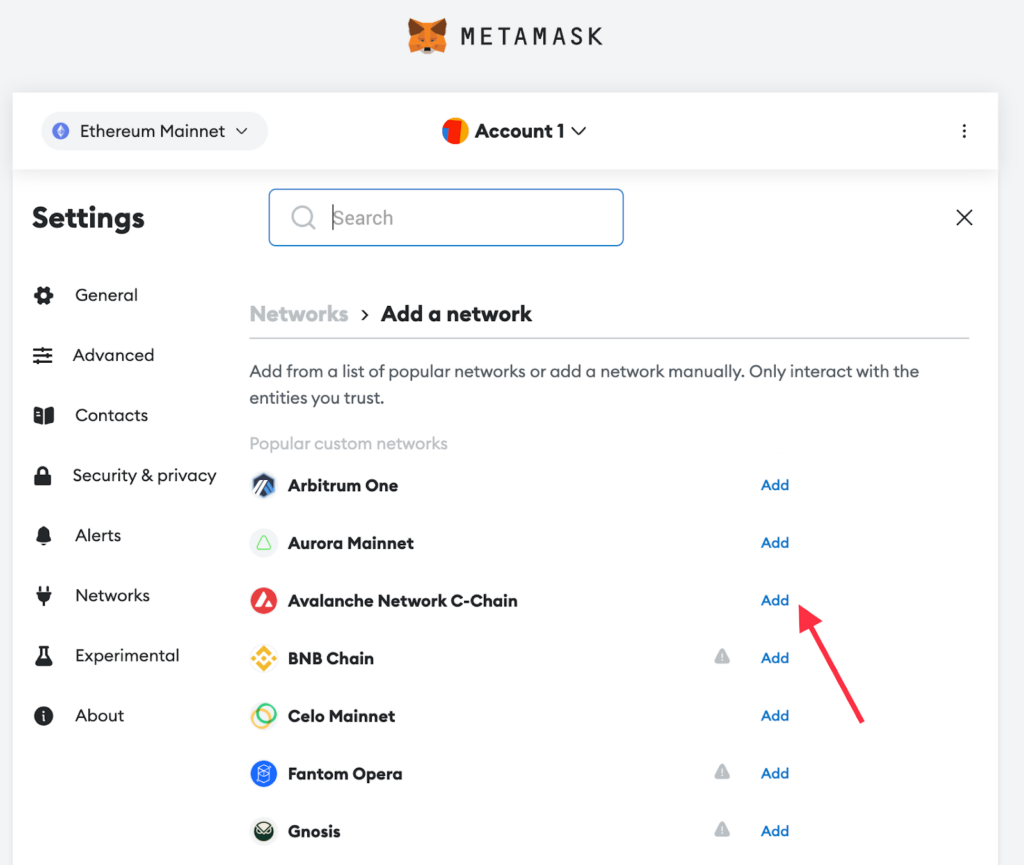Image resolution: width=1024 pixels, height=865 pixels.
Task: Click the Aurora Mainnet network name
Action: (x=351, y=543)
